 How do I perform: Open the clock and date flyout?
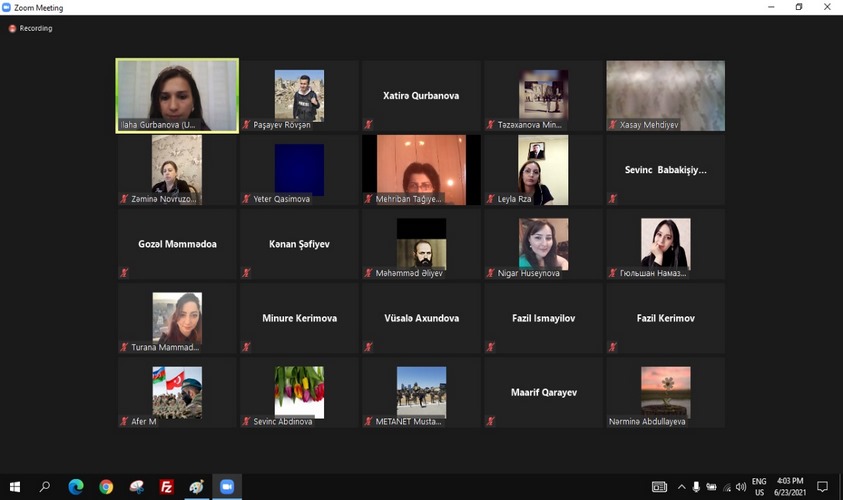pos(790,487)
